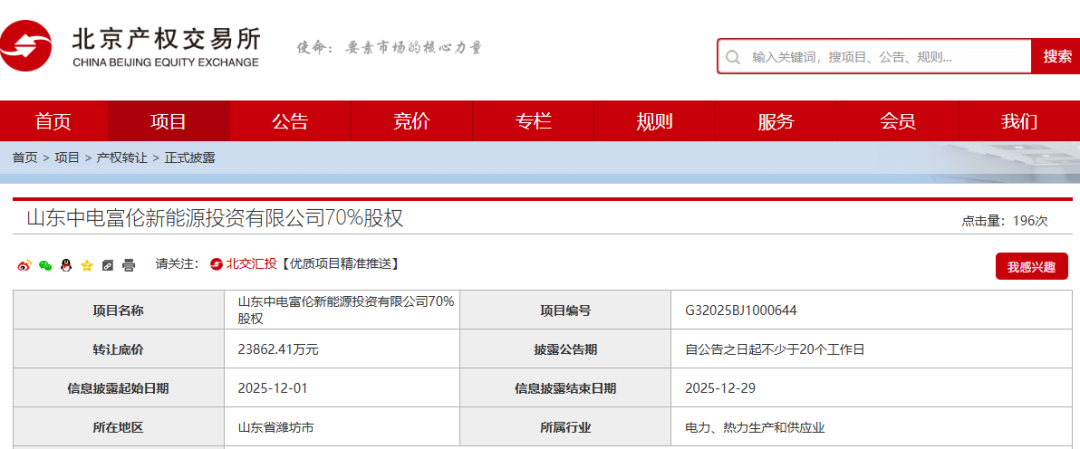
Task: Share via WeChat icon
Action: point(45,265)
